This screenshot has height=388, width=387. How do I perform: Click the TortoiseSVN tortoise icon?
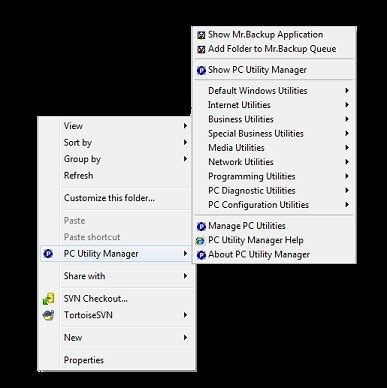(x=49, y=315)
